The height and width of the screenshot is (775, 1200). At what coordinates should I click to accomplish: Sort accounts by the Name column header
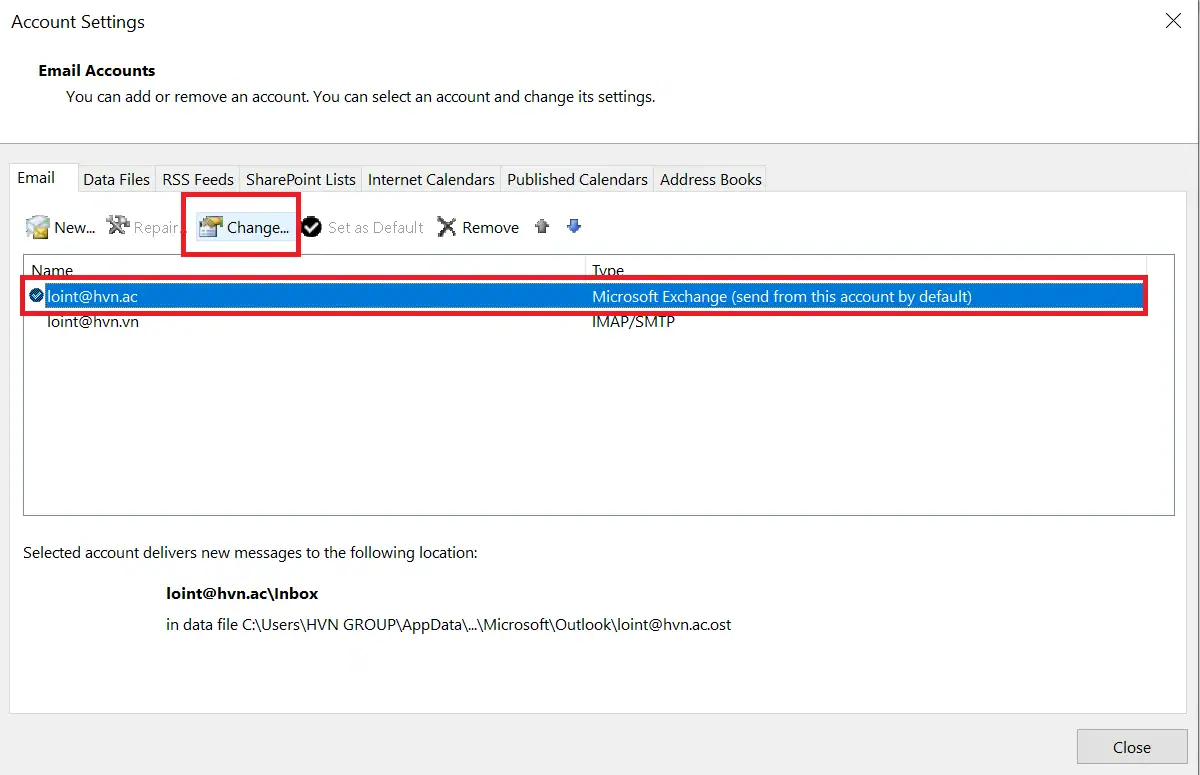(x=300, y=270)
